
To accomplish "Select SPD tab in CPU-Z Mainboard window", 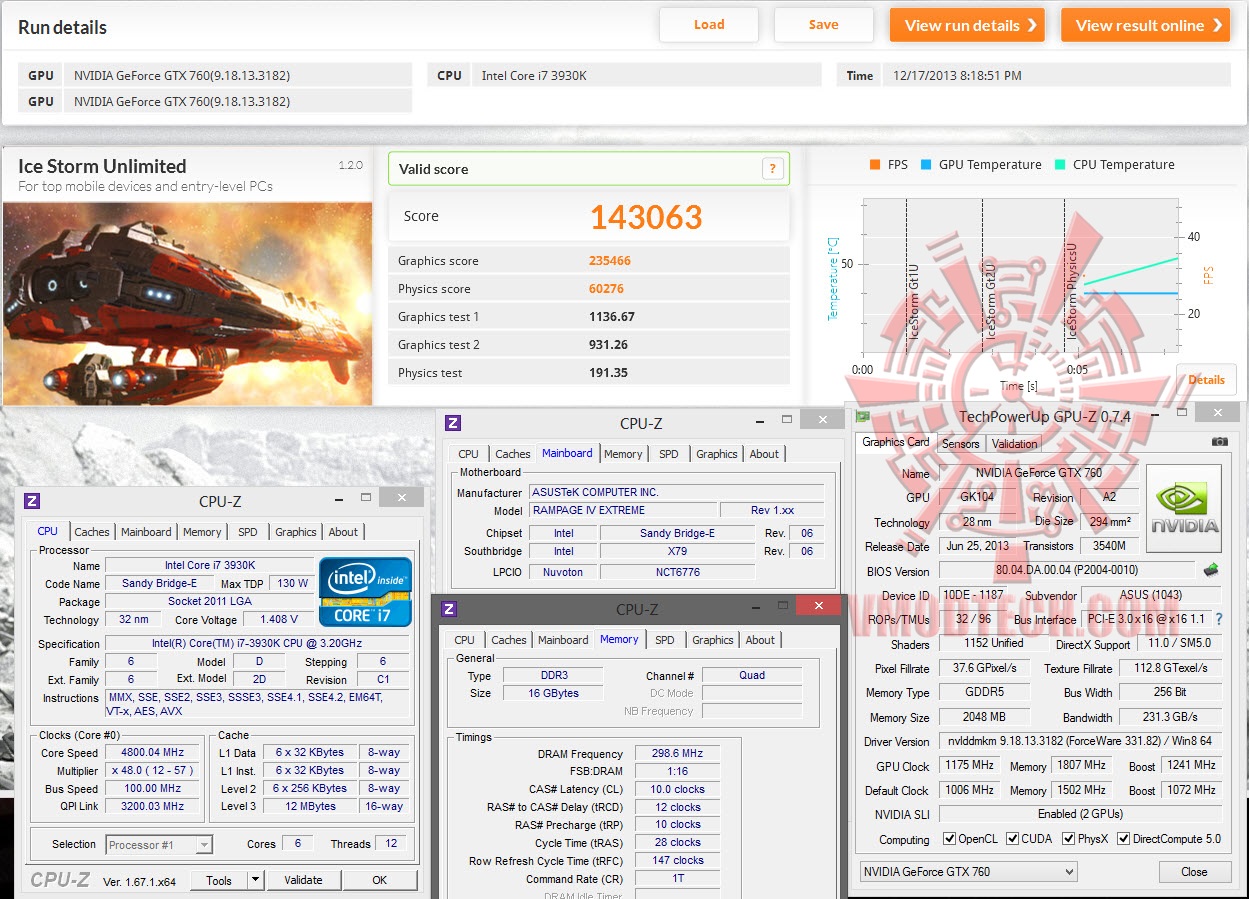I will pyautogui.click(x=669, y=454).
